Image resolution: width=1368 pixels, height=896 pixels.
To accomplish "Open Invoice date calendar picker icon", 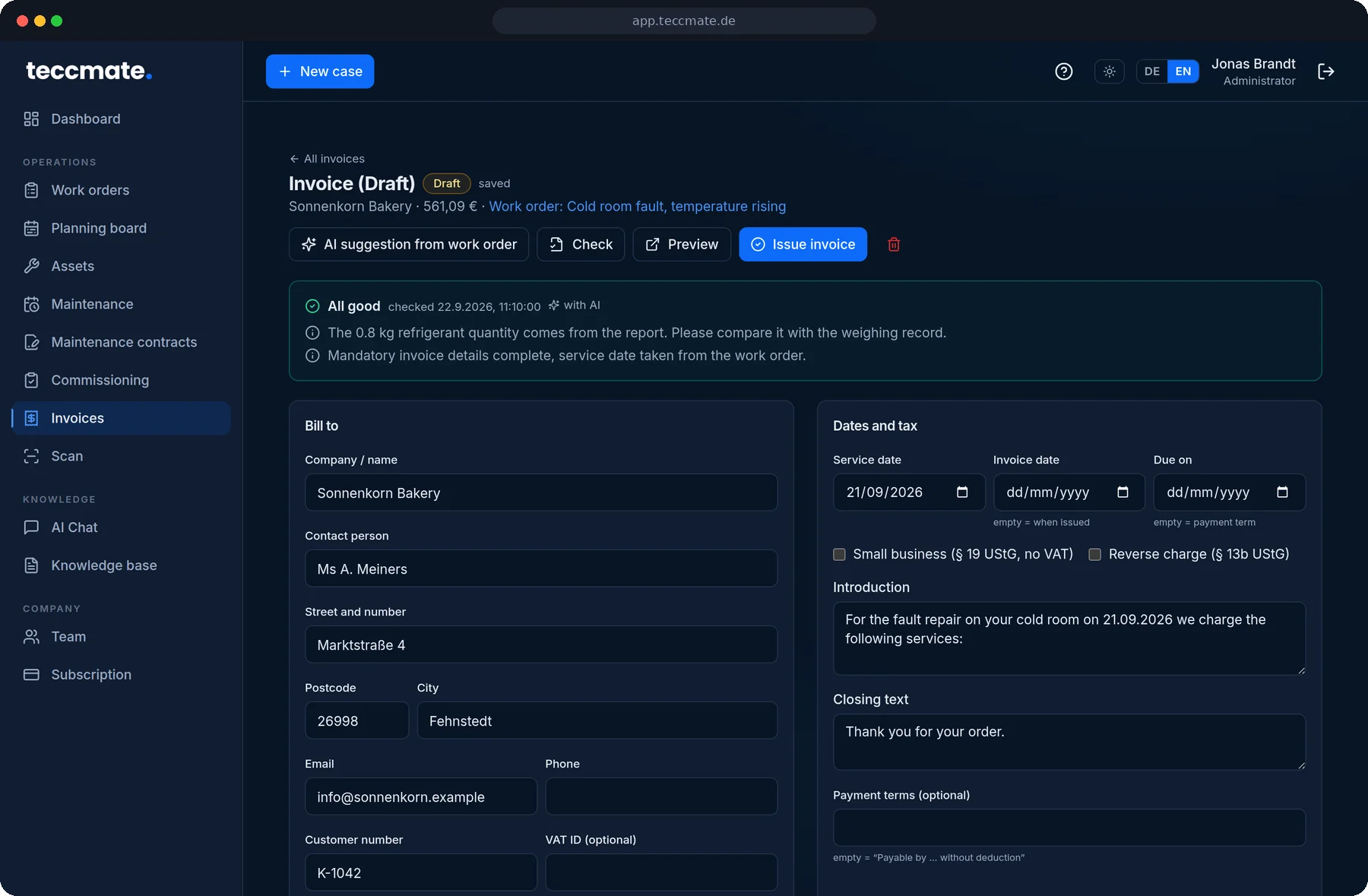I will (1123, 492).
